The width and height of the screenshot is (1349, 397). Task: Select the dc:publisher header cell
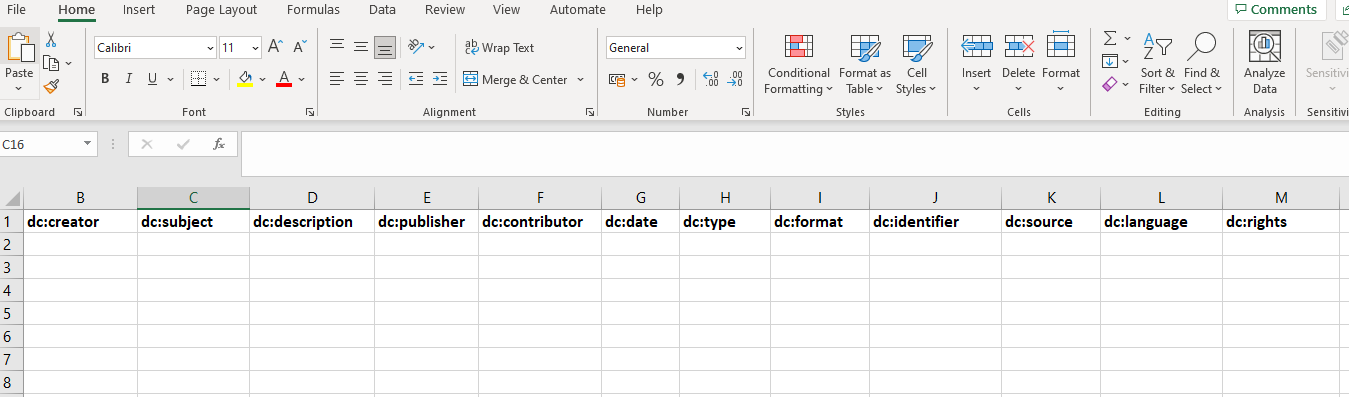426,221
